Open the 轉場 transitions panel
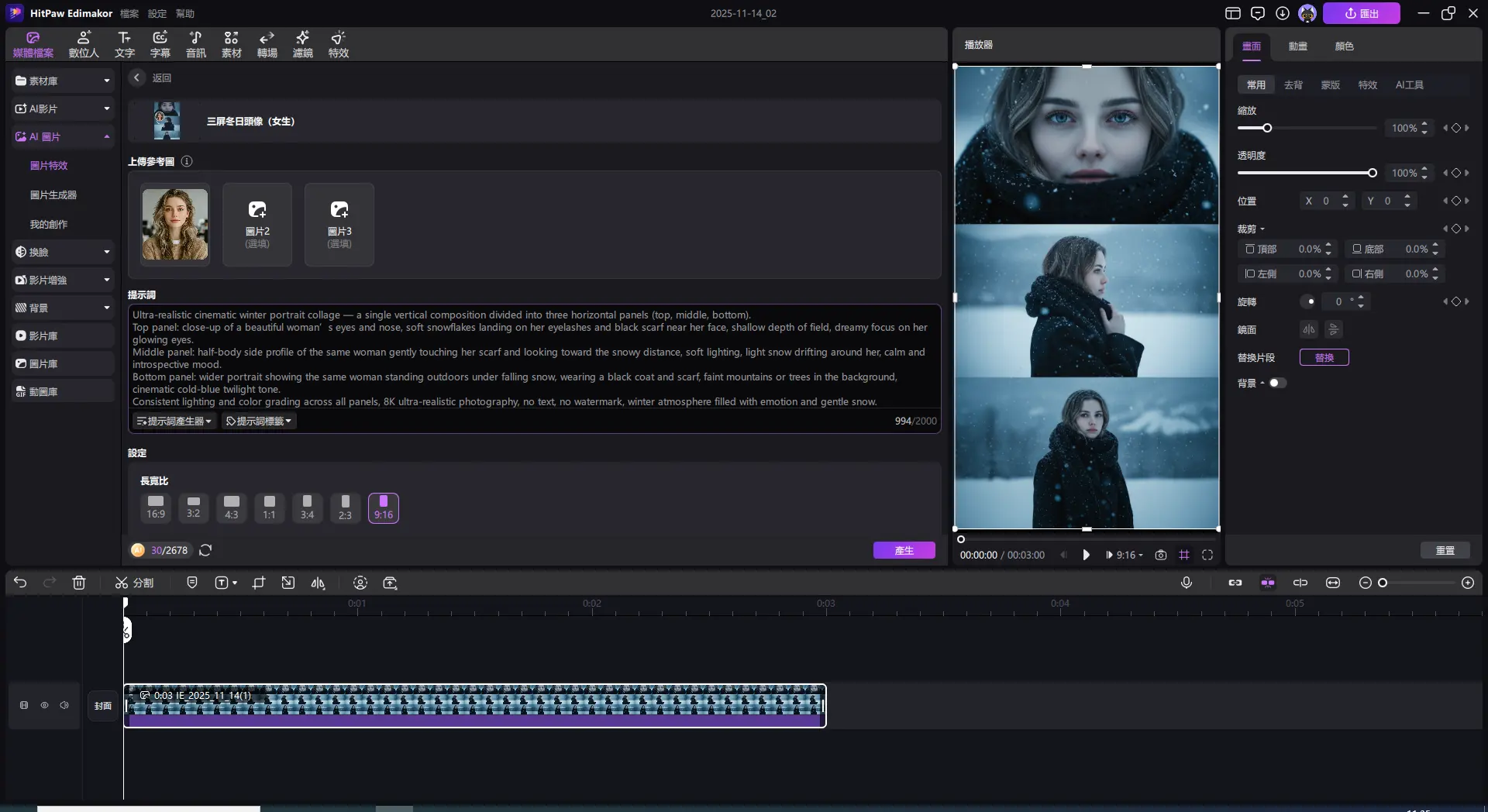Image resolution: width=1488 pixels, height=812 pixels. 267,44
